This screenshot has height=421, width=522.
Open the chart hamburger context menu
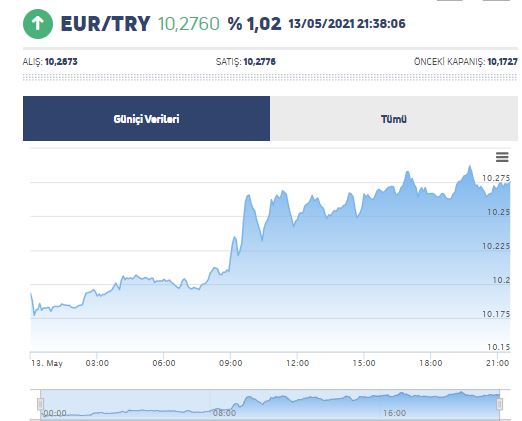pos(502,157)
